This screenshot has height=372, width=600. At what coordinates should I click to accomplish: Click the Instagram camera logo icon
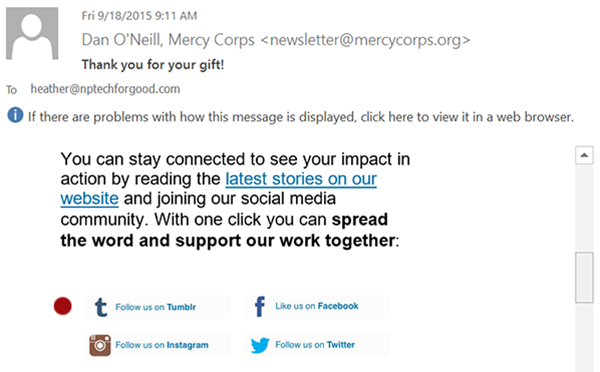[100, 345]
